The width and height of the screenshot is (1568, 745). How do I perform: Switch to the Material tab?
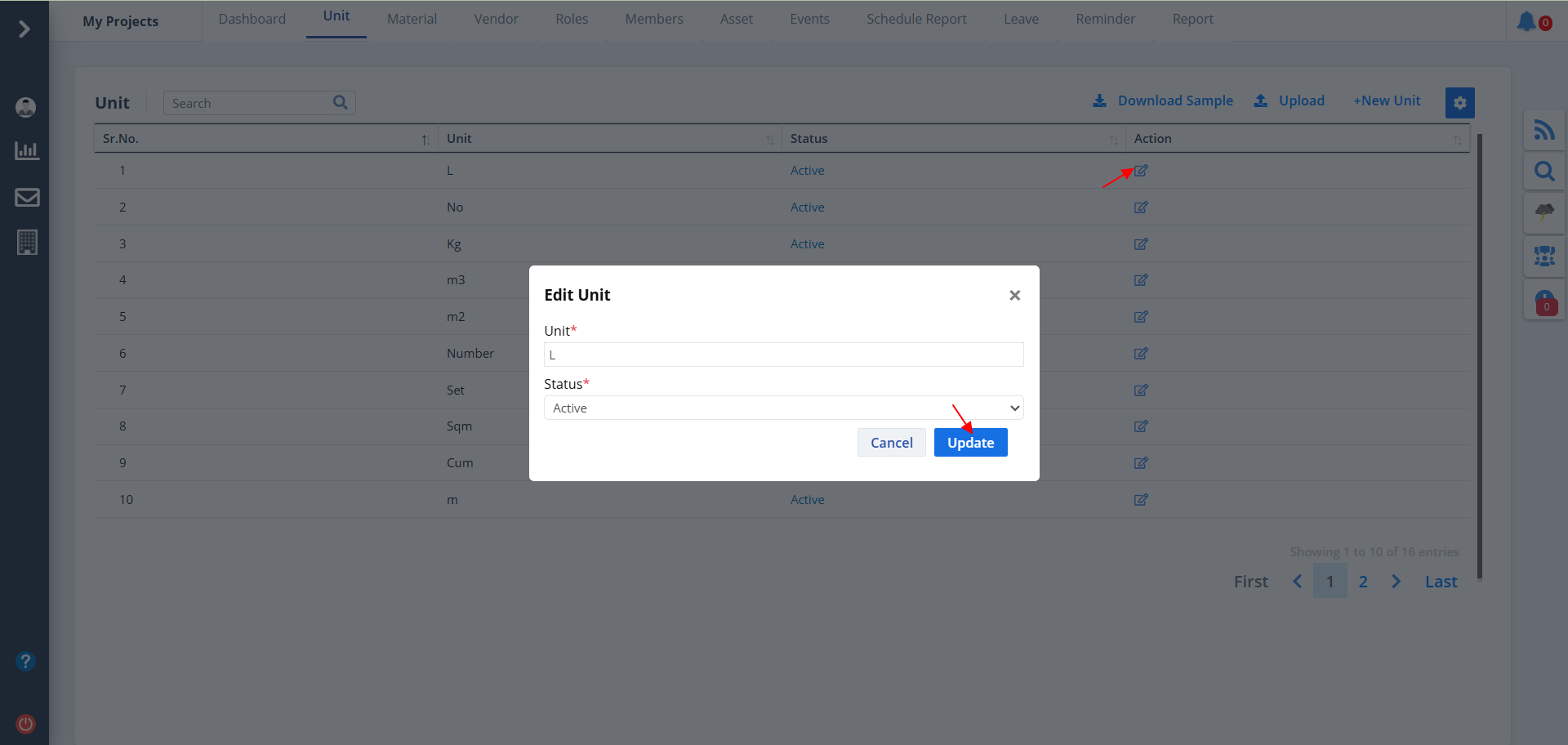coord(412,19)
